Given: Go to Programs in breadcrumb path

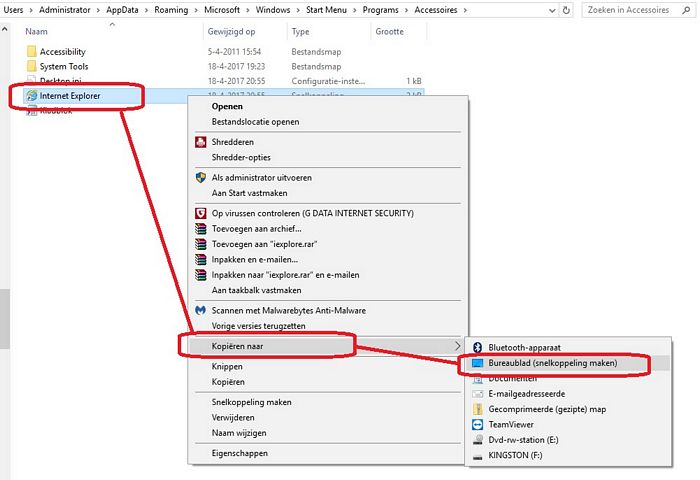Looking at the screenshot, I should click(x=380, y=10).
